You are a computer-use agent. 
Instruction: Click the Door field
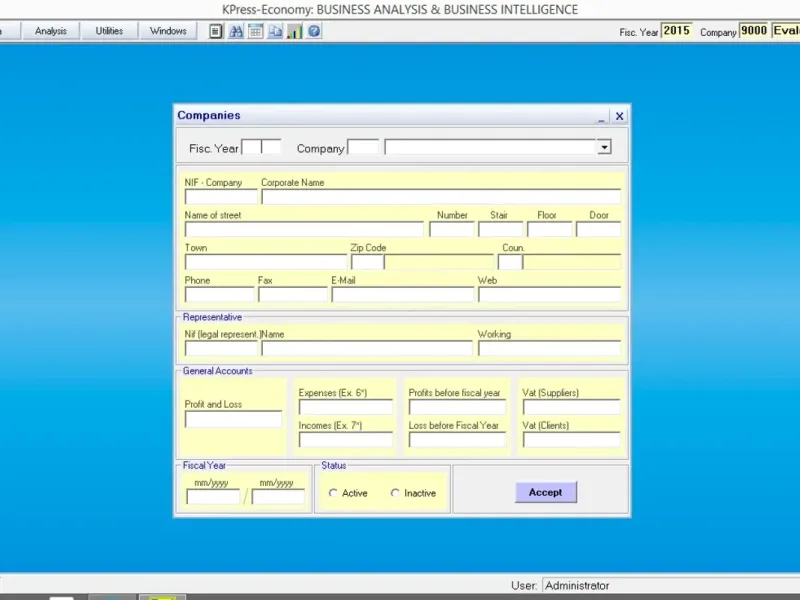click(x=598, y=230)
